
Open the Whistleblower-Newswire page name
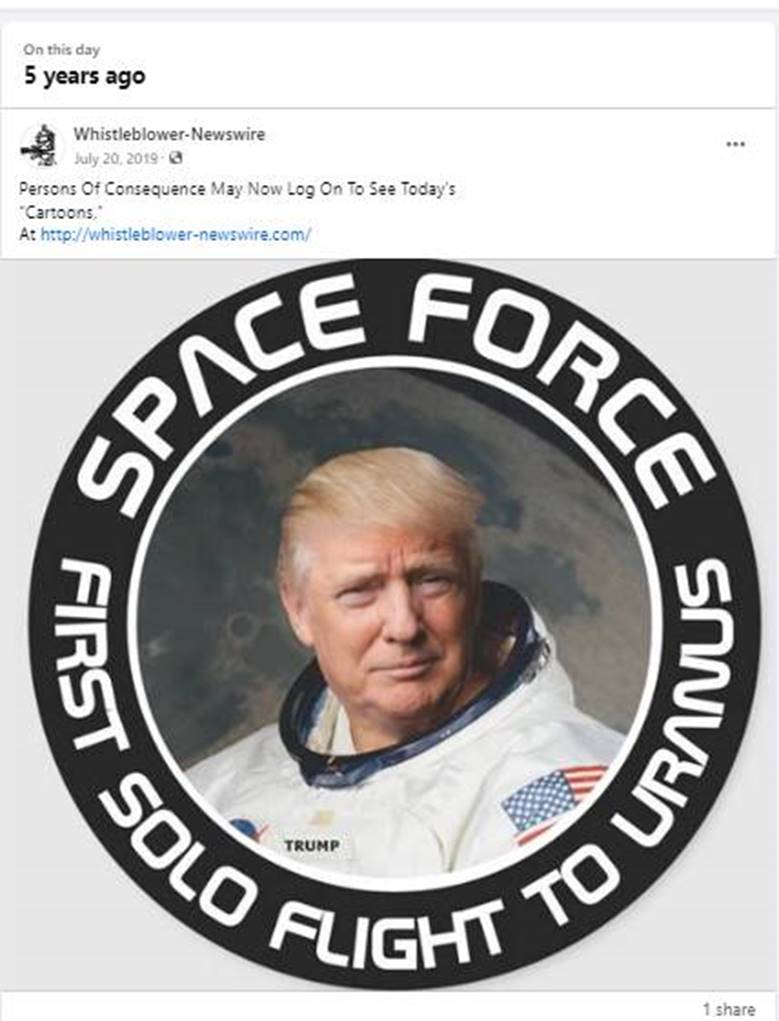click(x=169, y=134)
